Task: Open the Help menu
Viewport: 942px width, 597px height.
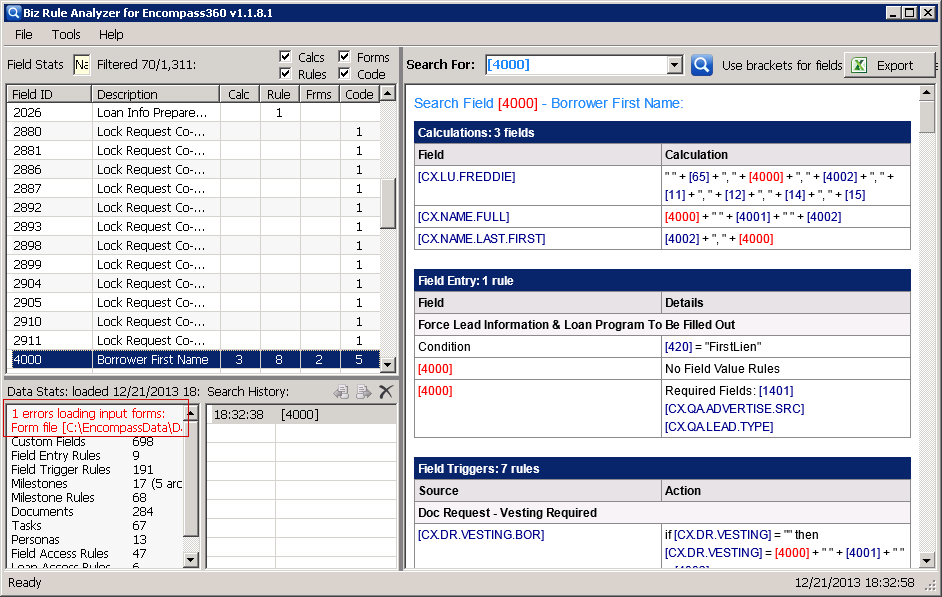Action: coord(111,34)
